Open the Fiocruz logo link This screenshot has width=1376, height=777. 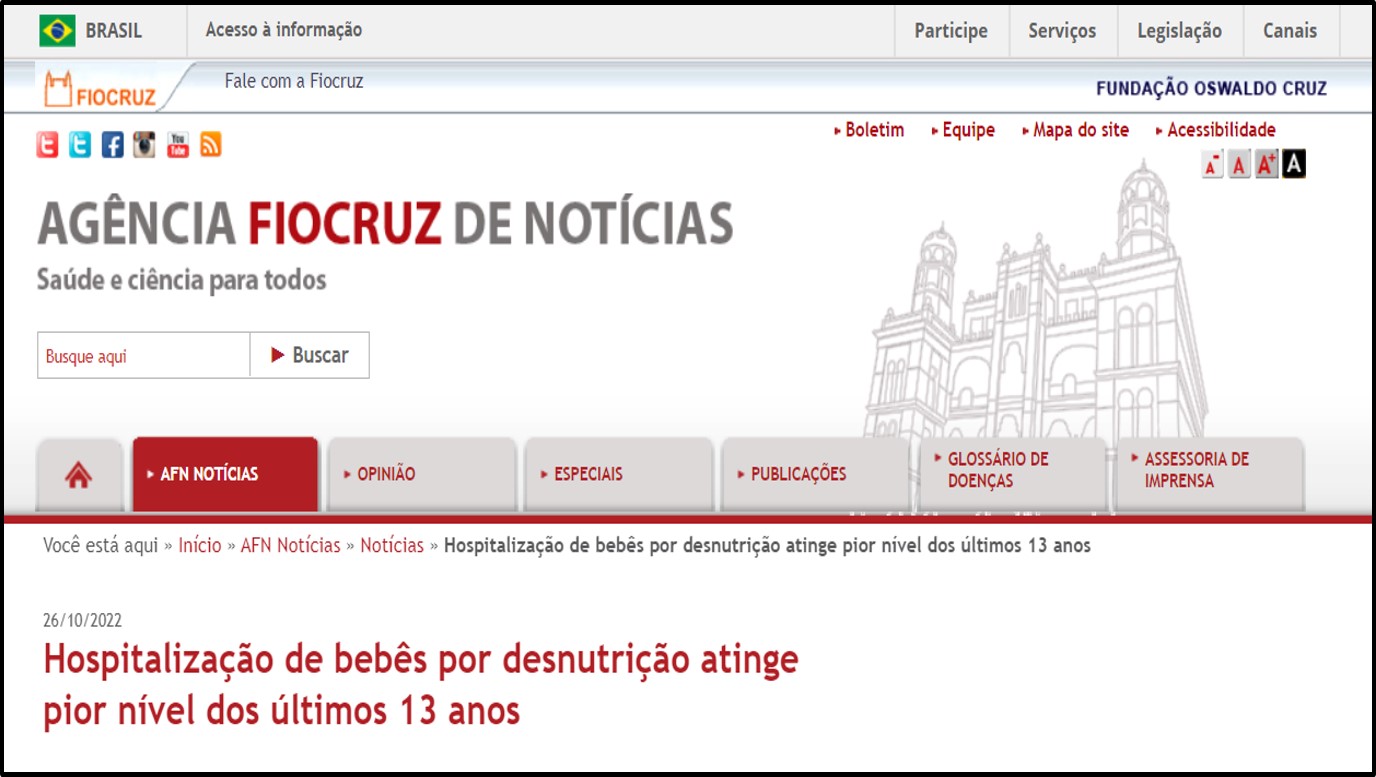(99, 89)
